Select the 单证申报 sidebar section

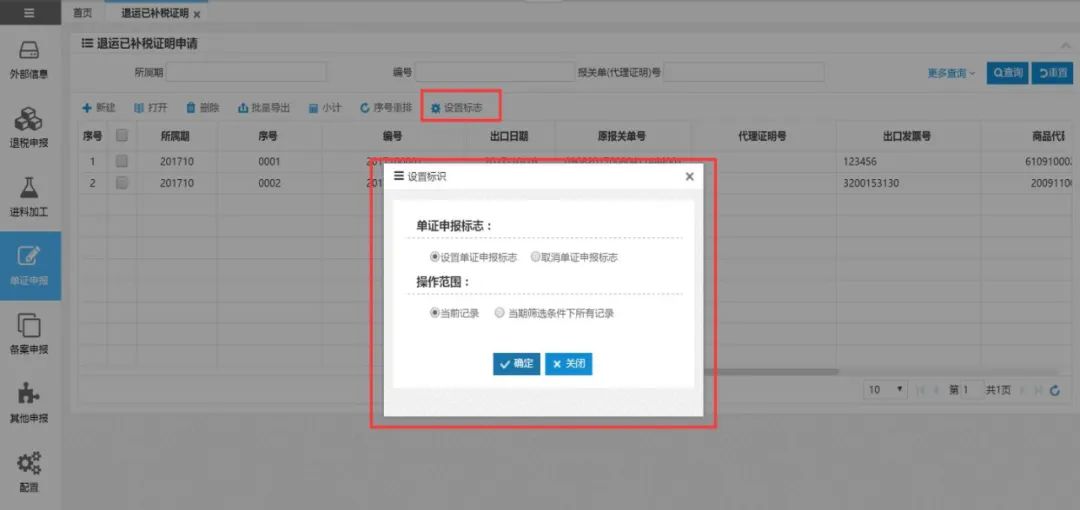[x=29, y=266]
